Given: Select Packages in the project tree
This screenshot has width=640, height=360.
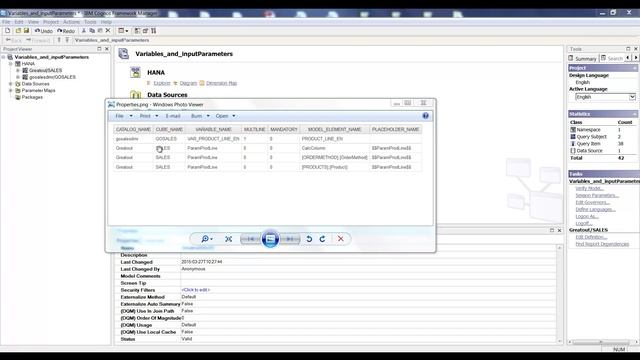Looking at the screenshot, I should [32, 97].
